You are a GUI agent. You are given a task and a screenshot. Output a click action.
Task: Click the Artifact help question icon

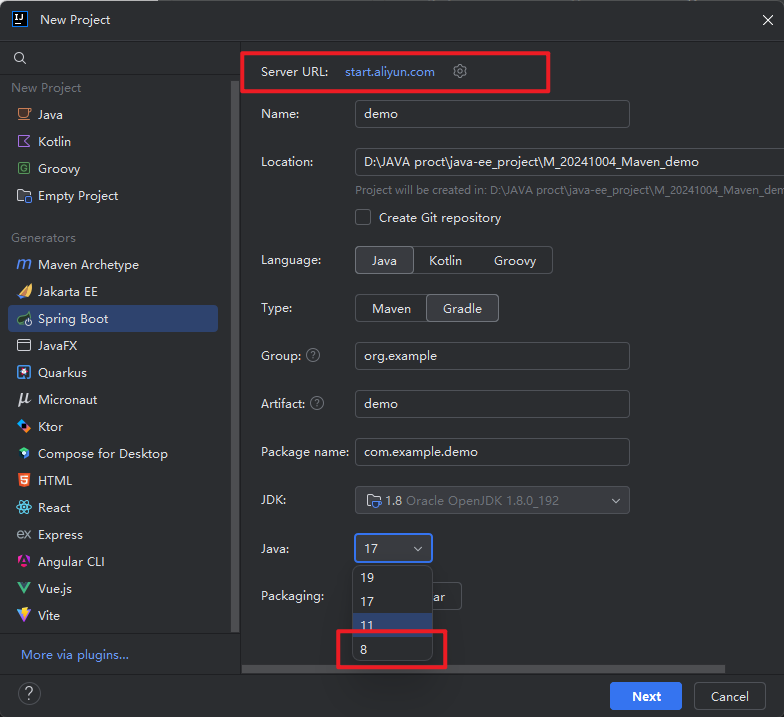317,403
